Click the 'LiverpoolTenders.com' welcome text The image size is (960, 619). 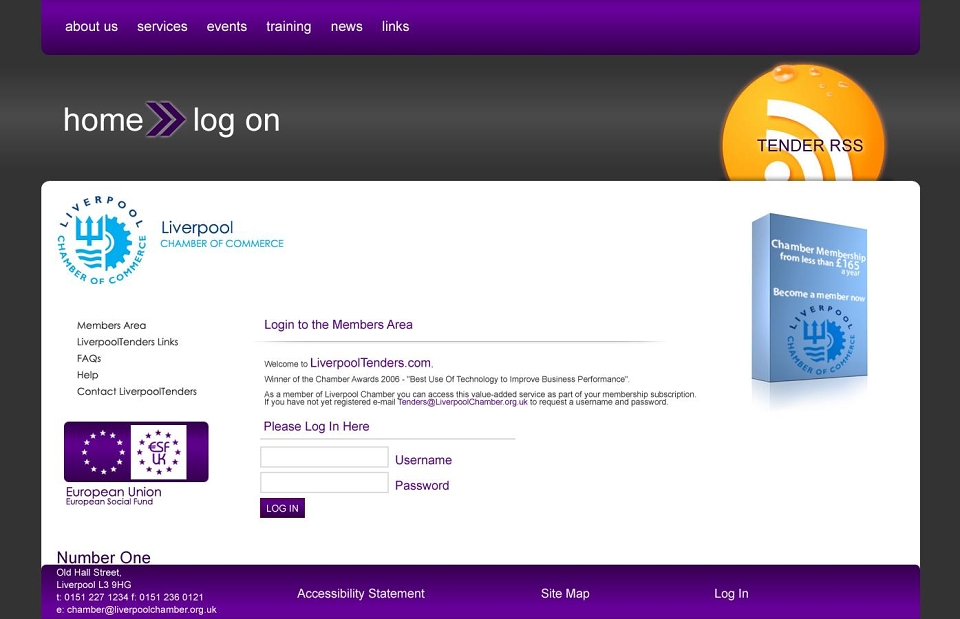click(370, 362)
